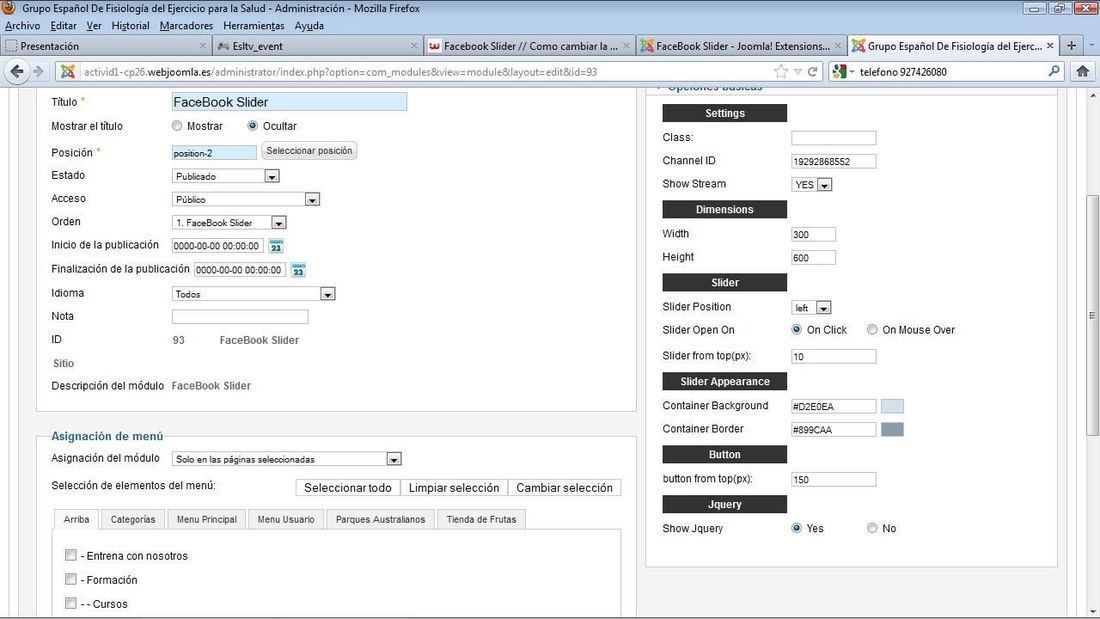Click the Width input field
Image resolution: width=1100 pixels, height=619 pixels.
coord(813,234)
